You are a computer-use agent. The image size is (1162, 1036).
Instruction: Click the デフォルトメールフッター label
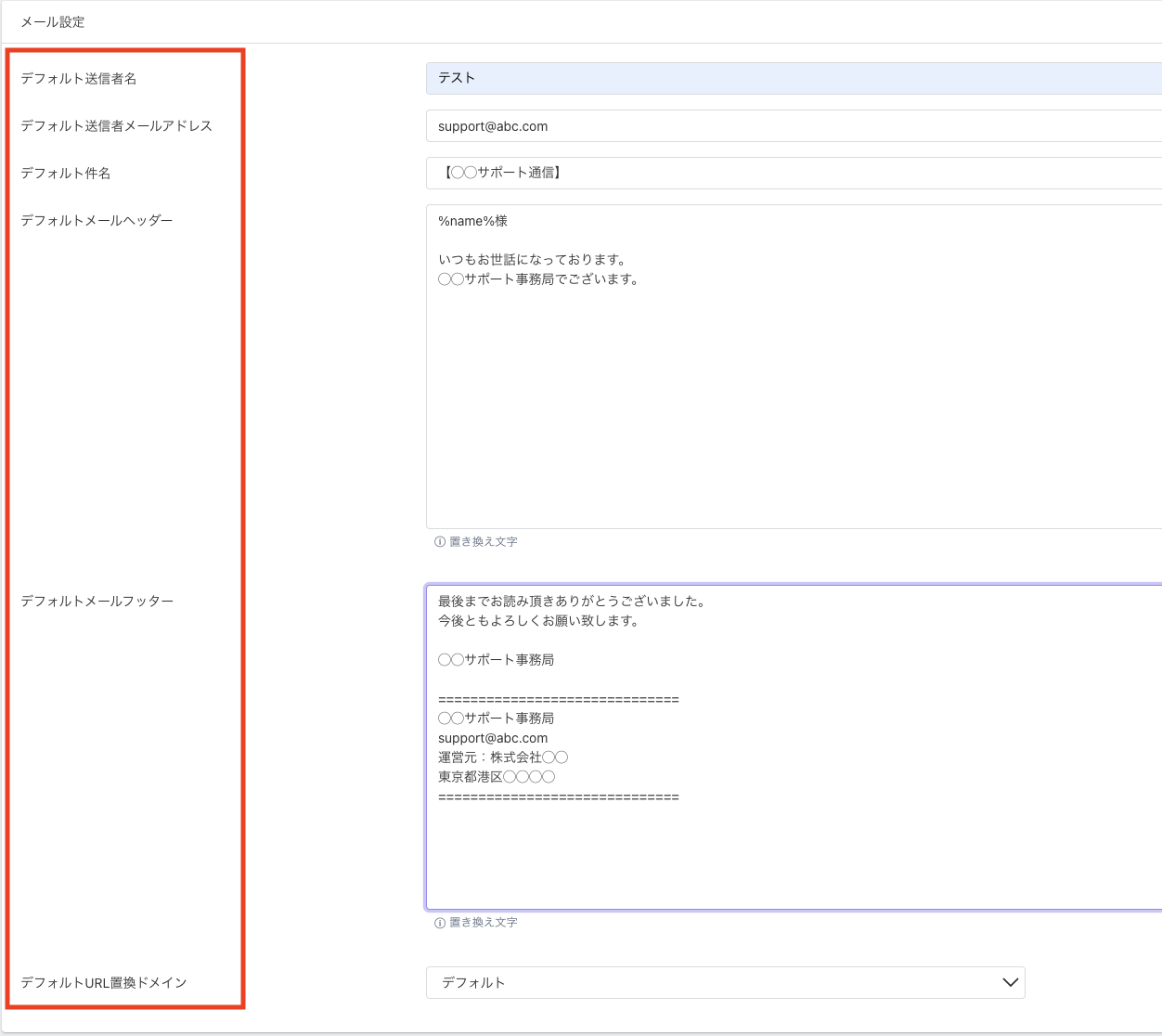pos(97,602)
